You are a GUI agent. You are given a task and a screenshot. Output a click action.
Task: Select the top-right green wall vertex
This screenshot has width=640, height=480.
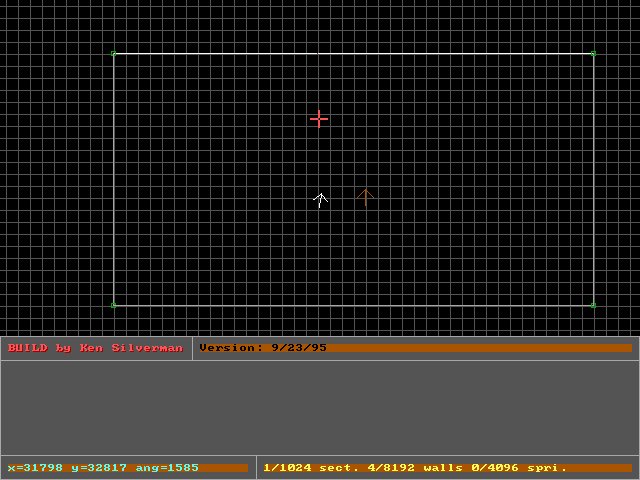[593, 53]
